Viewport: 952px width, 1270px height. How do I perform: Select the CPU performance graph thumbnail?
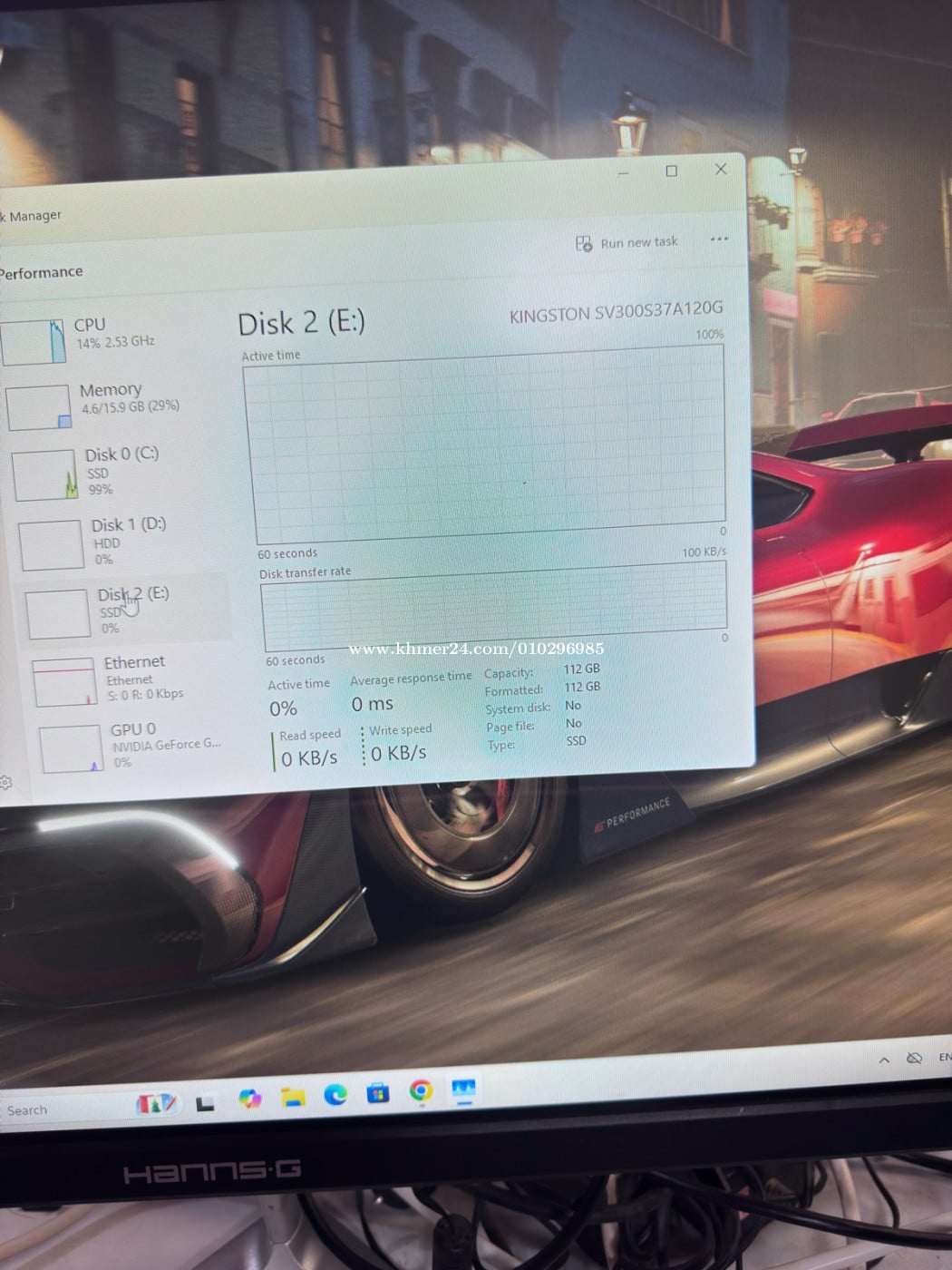coord(34,341)
